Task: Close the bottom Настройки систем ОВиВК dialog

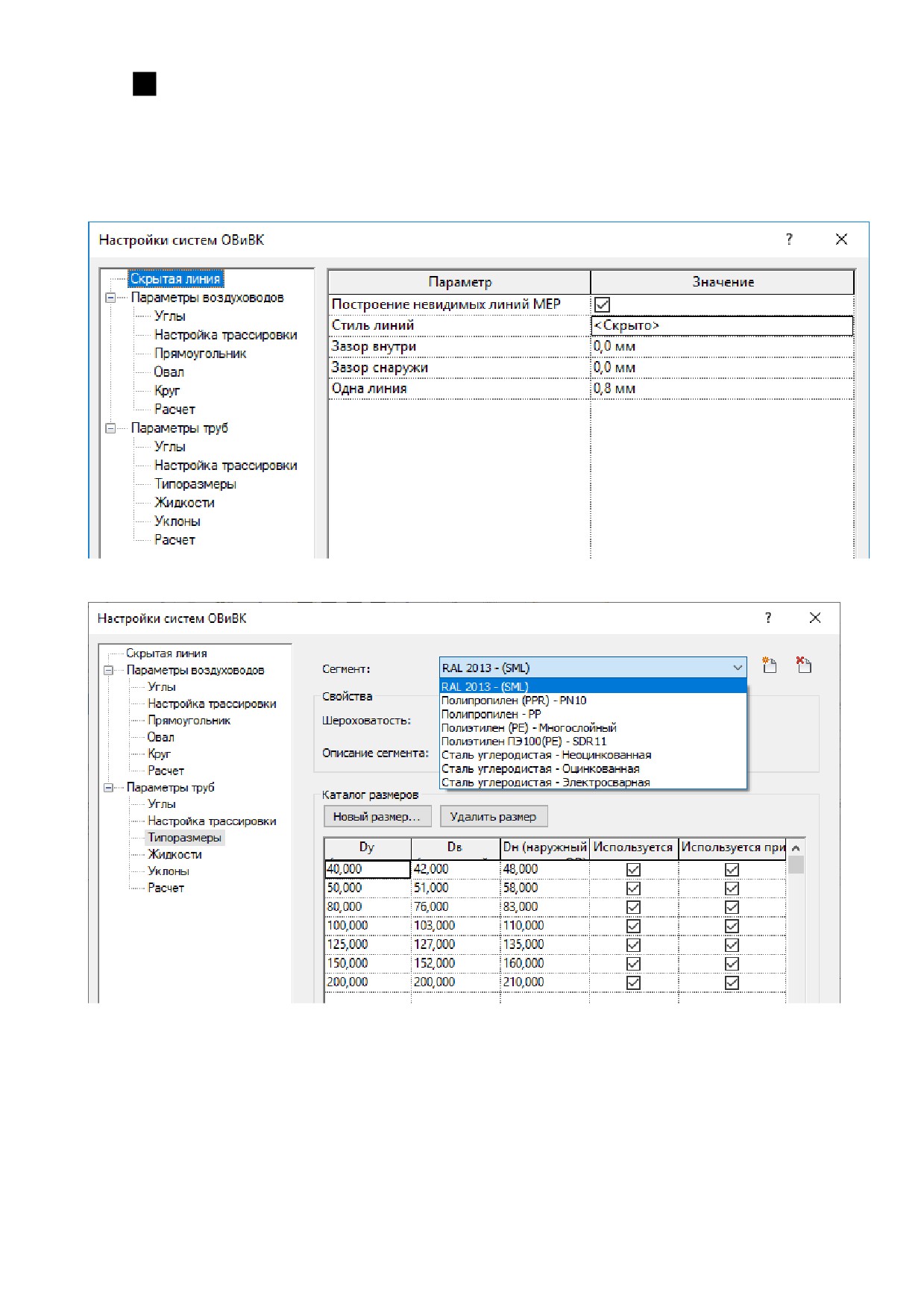Action: click(x=815, y=618)
